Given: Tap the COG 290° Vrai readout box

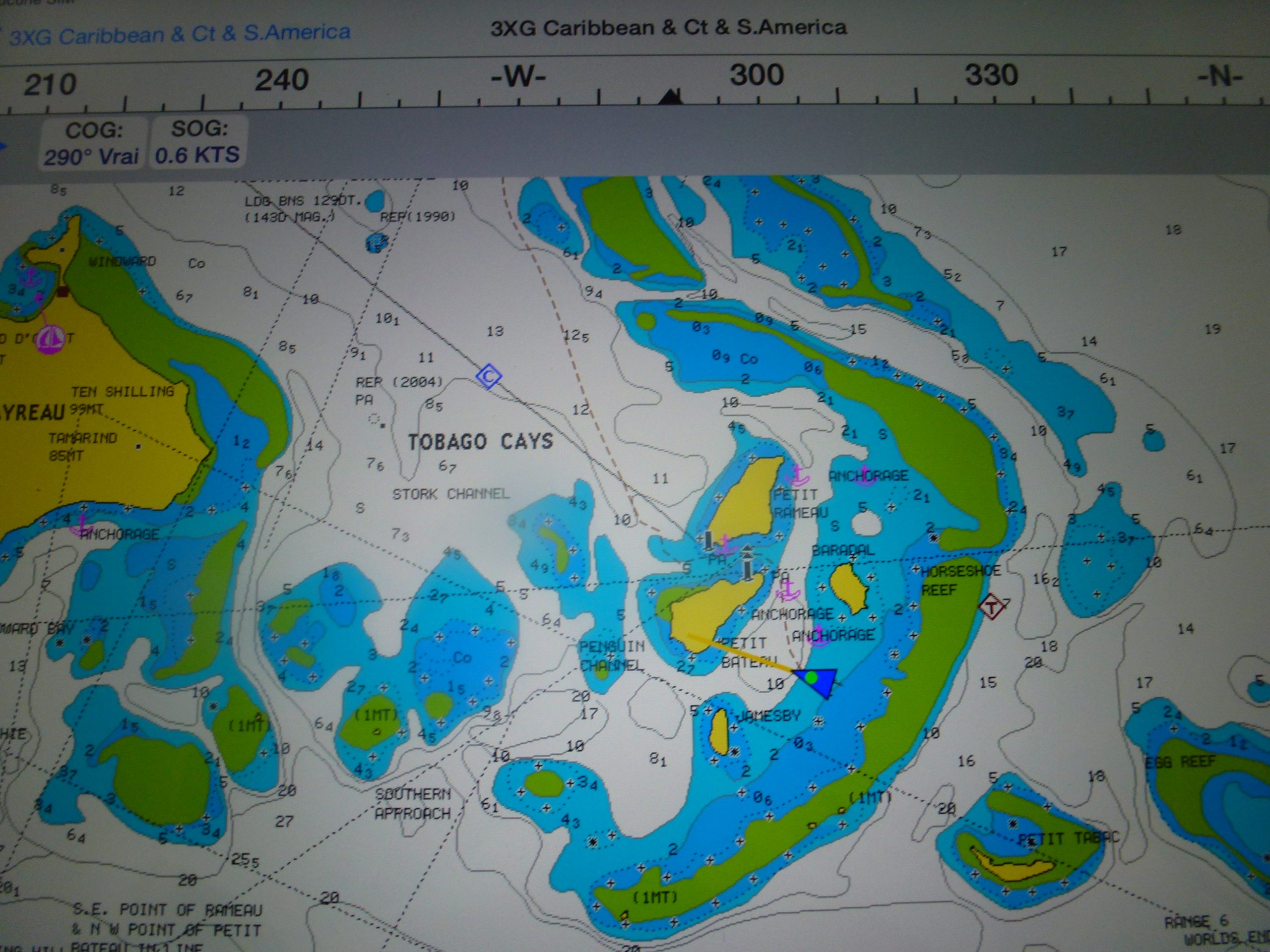Looking at the screenshot, I should pyautogui.click(x=92, y=143).
